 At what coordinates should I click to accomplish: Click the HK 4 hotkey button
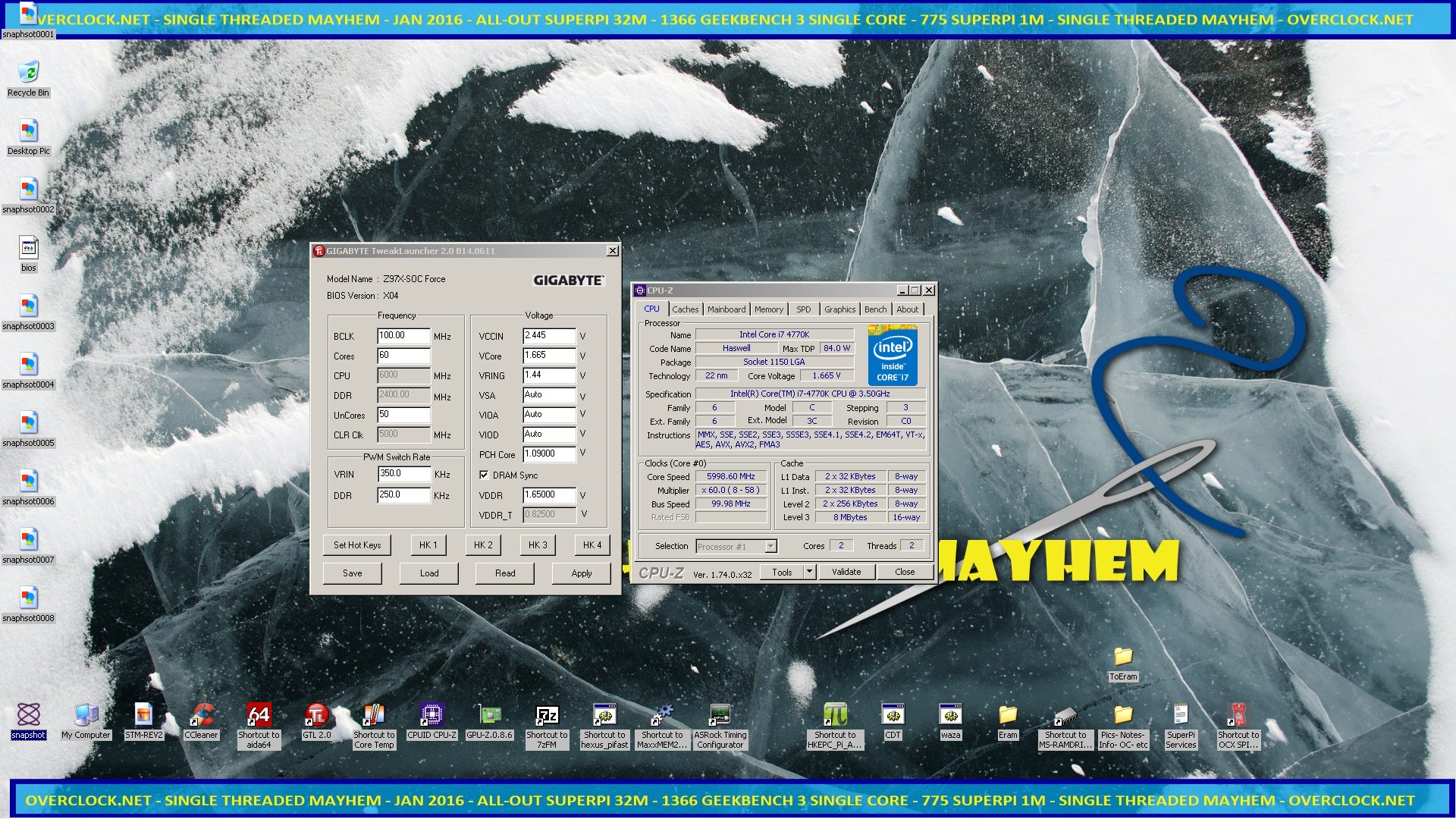tap(592, 545)
